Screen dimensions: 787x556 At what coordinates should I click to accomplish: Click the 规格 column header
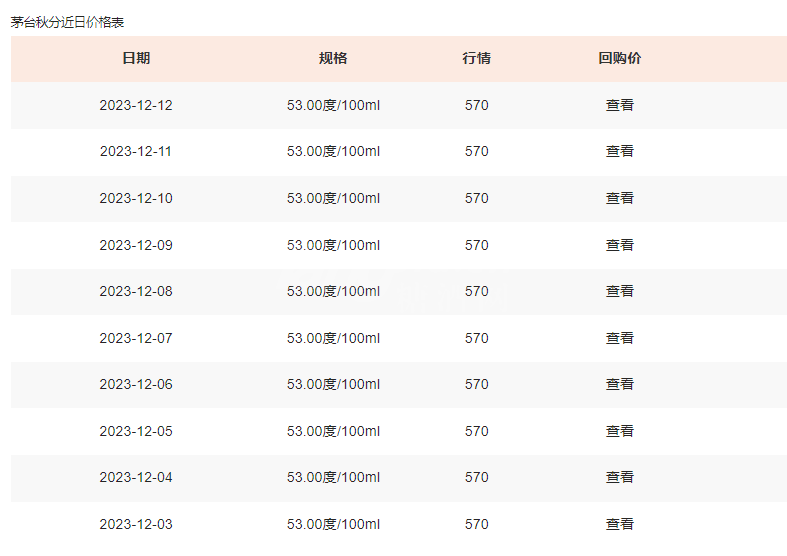click(x=333, y=58)
